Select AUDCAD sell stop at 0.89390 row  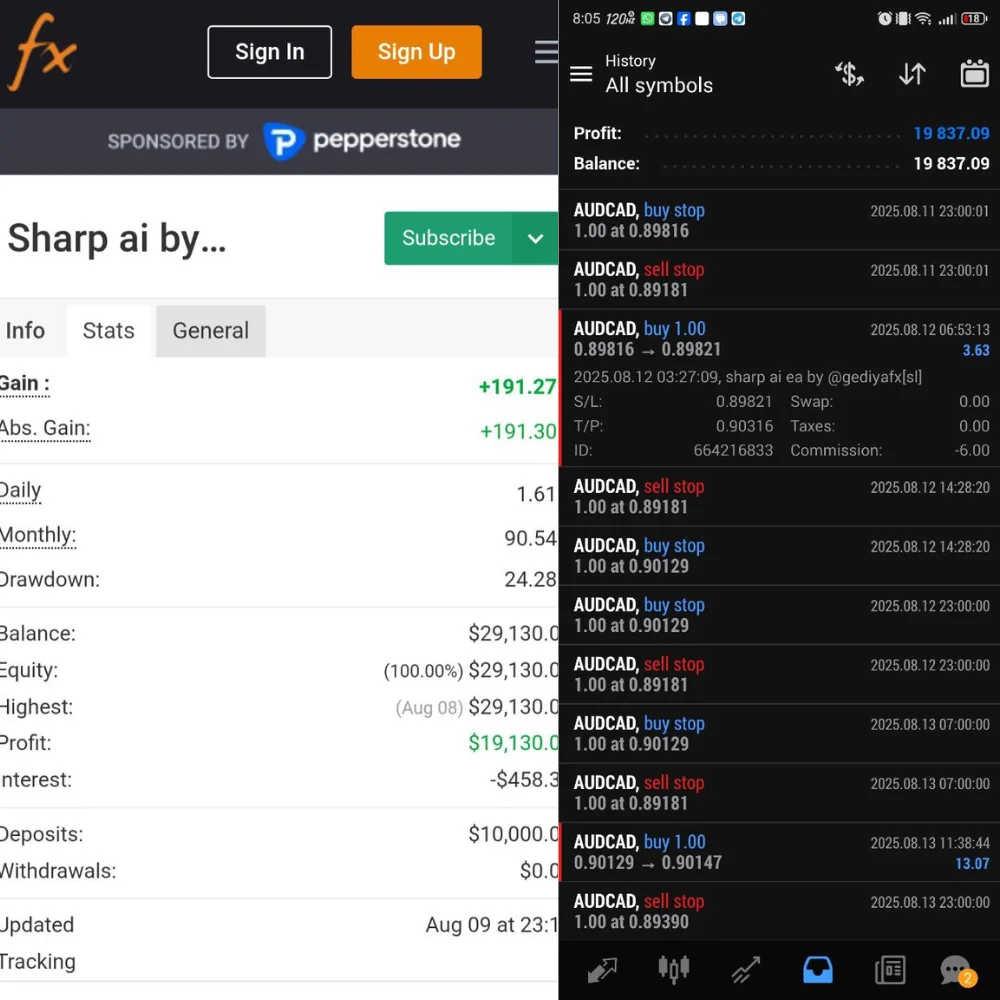click(781, 911)
